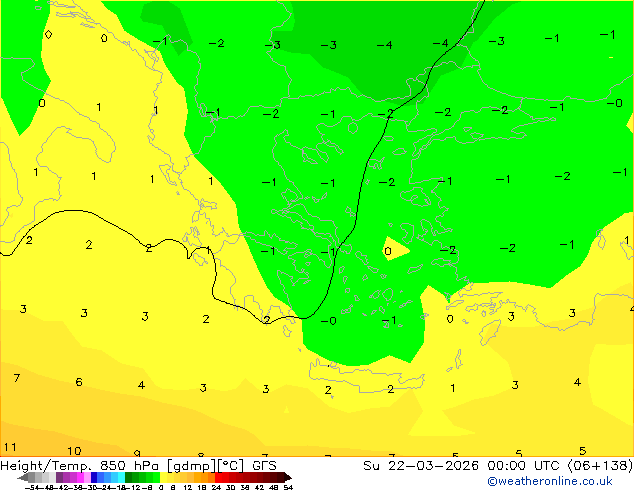
Task: Select the bright red swatch in the legend
Action: tap(218, 477)
